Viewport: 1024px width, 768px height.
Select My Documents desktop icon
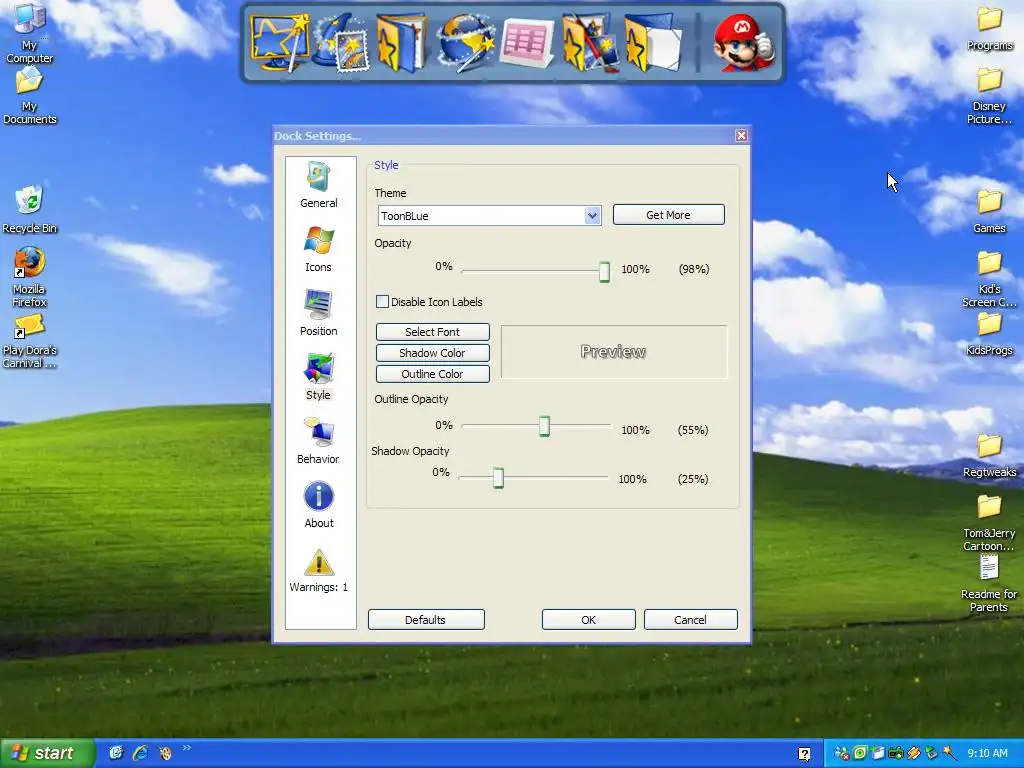tap(29, 95)
